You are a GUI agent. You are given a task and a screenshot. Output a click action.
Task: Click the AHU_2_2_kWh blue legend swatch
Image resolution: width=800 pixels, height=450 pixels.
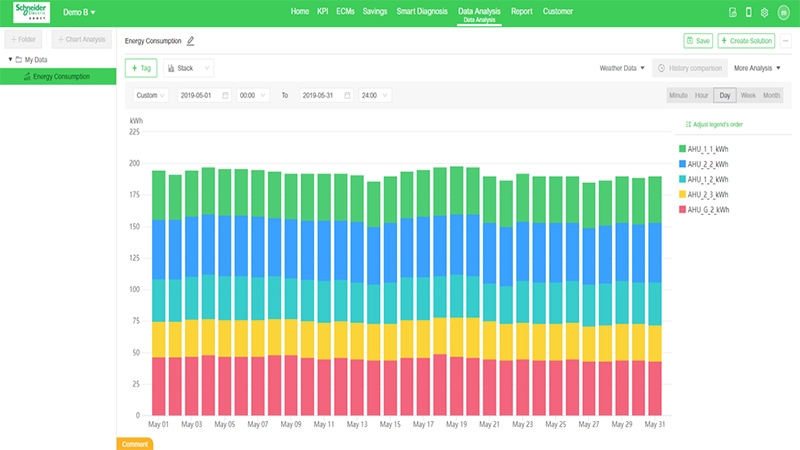pyautogui.click(x=682, y=163)
